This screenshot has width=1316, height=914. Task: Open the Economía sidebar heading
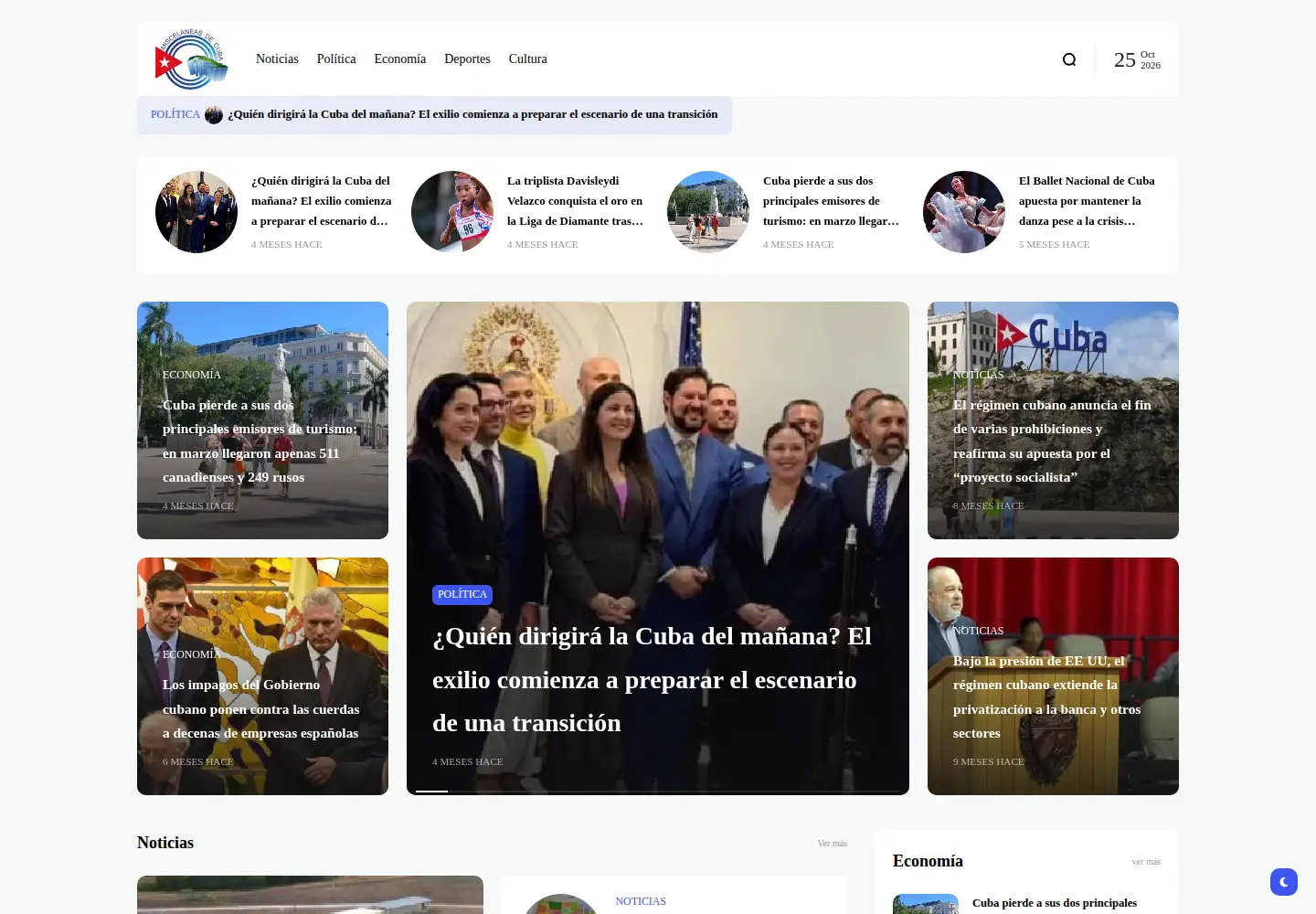(928, 861)
